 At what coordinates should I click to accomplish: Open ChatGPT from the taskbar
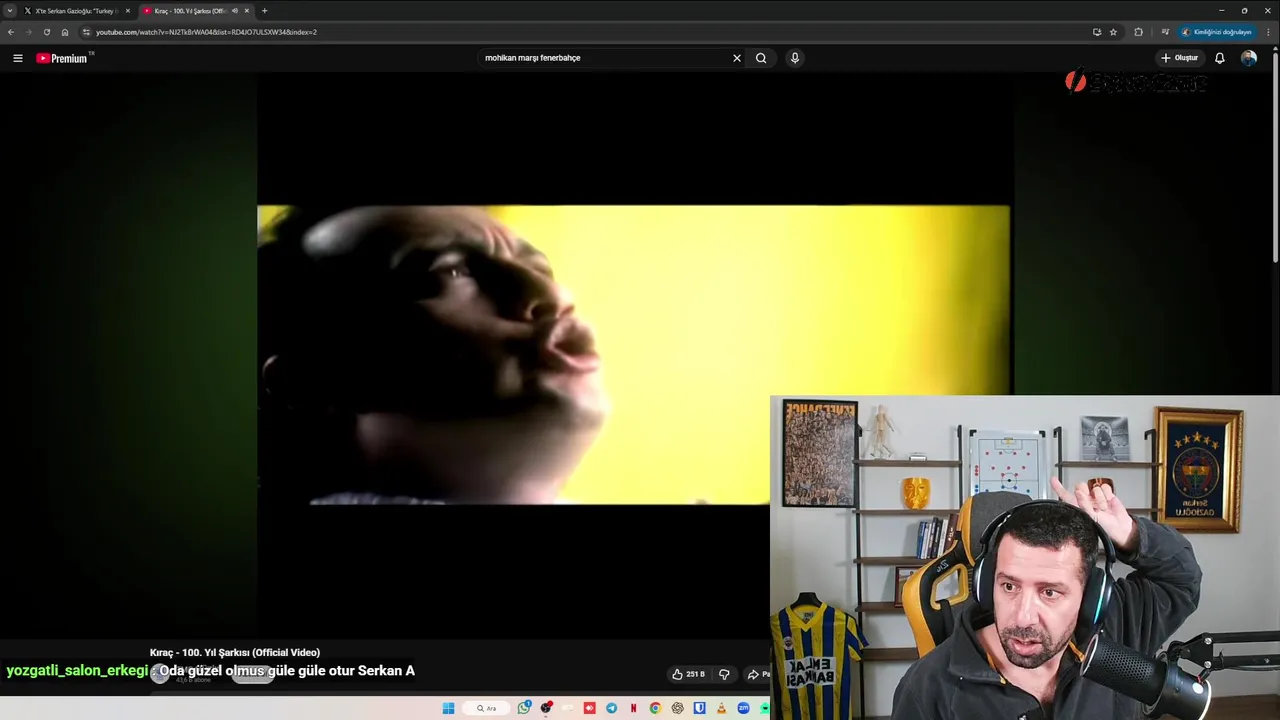click(677, 708)
